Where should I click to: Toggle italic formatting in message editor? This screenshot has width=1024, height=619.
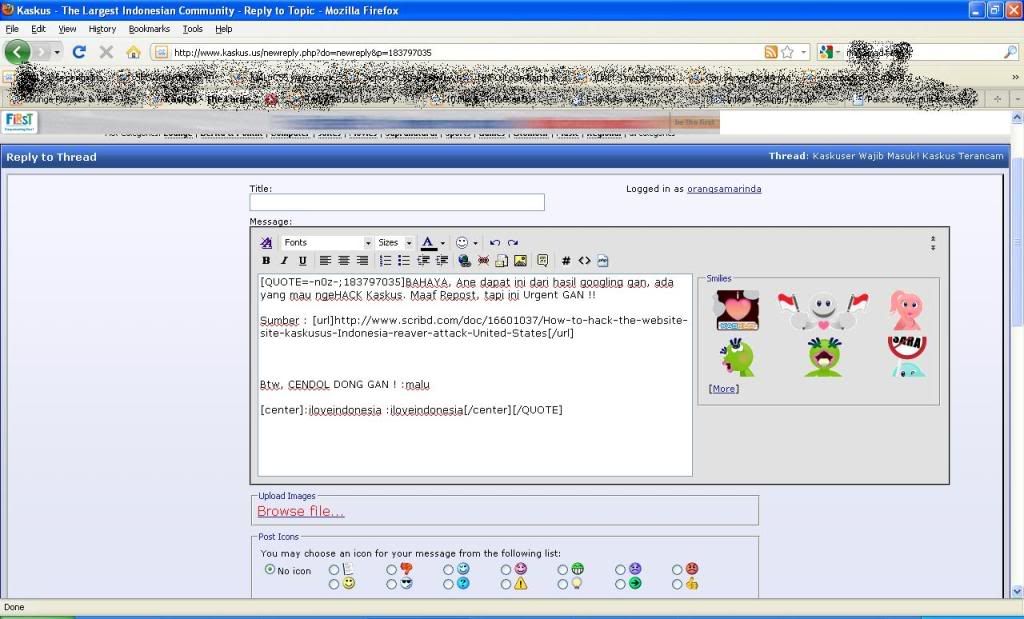coord(284,261)
